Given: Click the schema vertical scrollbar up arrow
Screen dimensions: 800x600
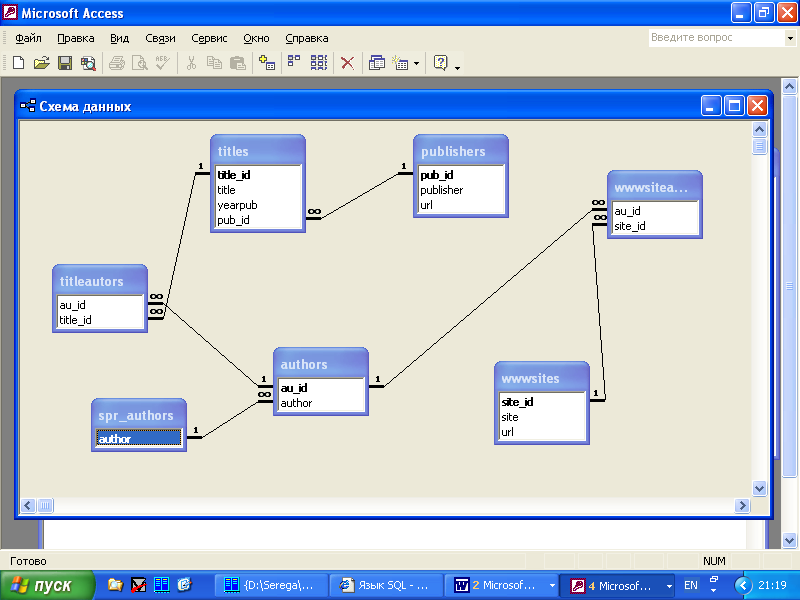Looking at the screenshot, I should 759,130.
